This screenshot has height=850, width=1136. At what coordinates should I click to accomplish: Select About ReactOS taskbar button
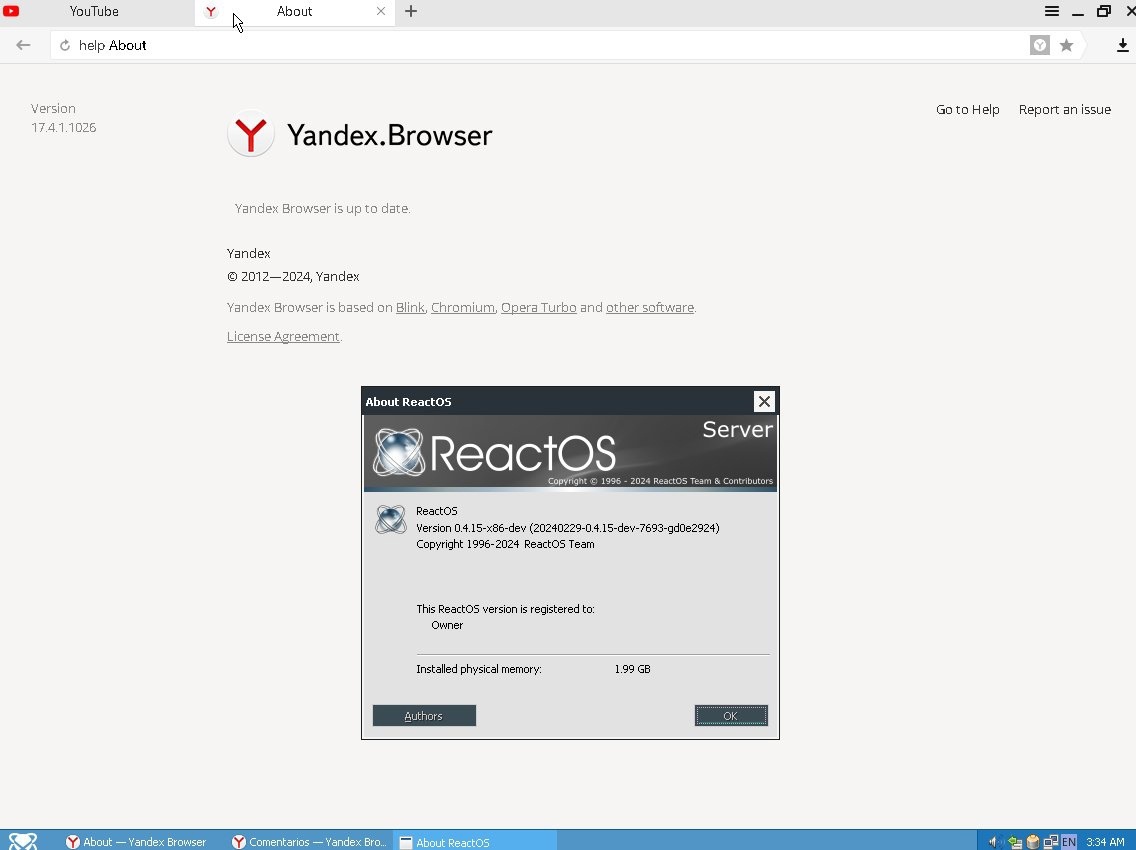click(475, 842)
